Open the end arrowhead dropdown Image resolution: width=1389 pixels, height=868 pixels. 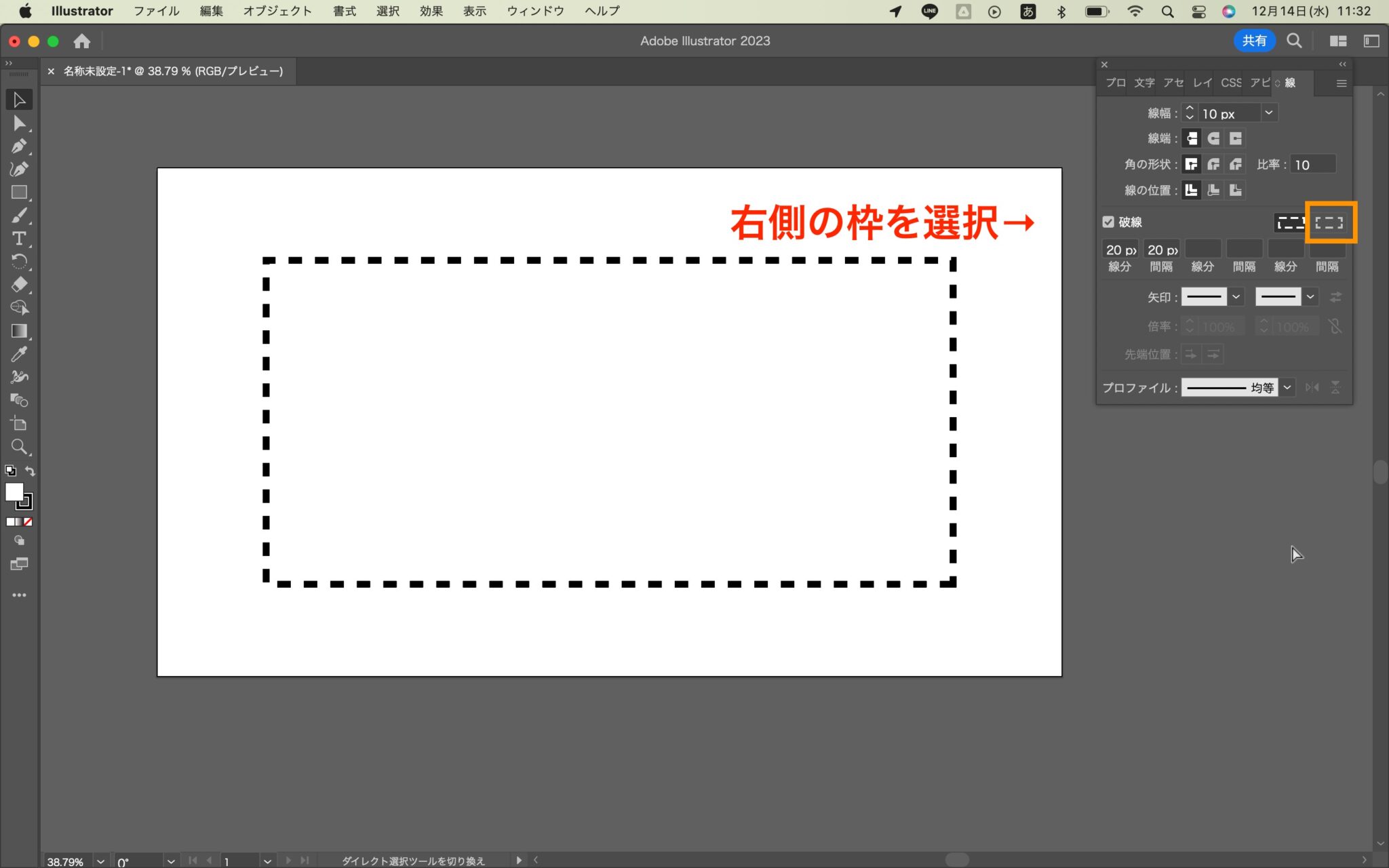pyautogui.click(x=1310, y=297)
